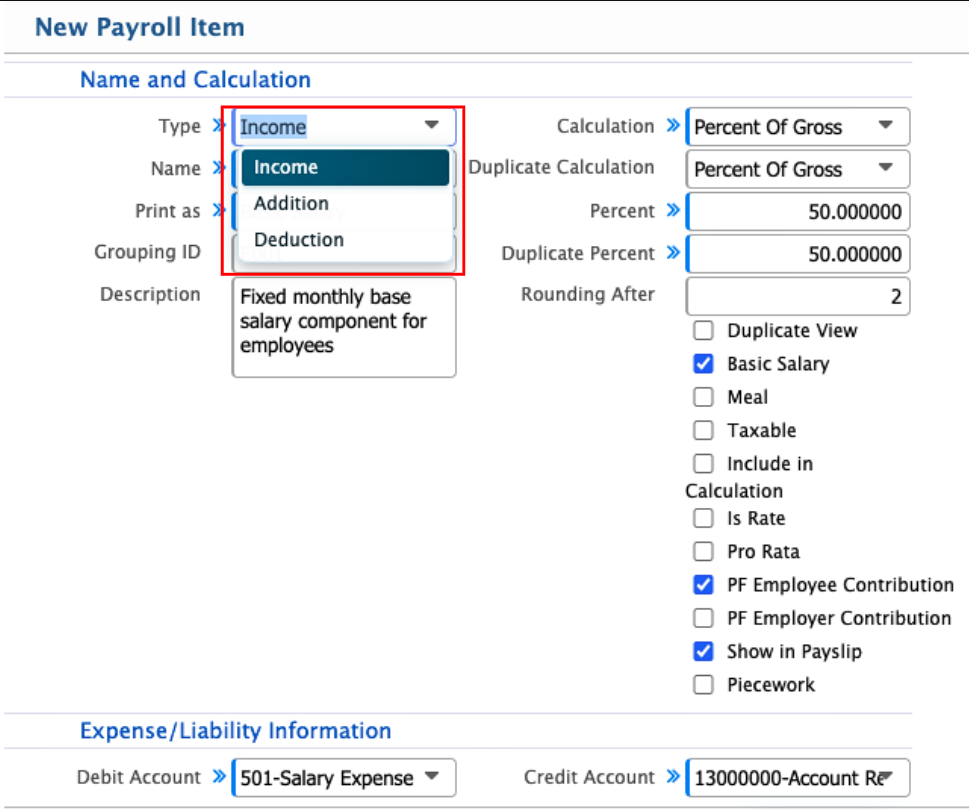
Task: Tick the Meal checkbox
Action: pos(704,398)
